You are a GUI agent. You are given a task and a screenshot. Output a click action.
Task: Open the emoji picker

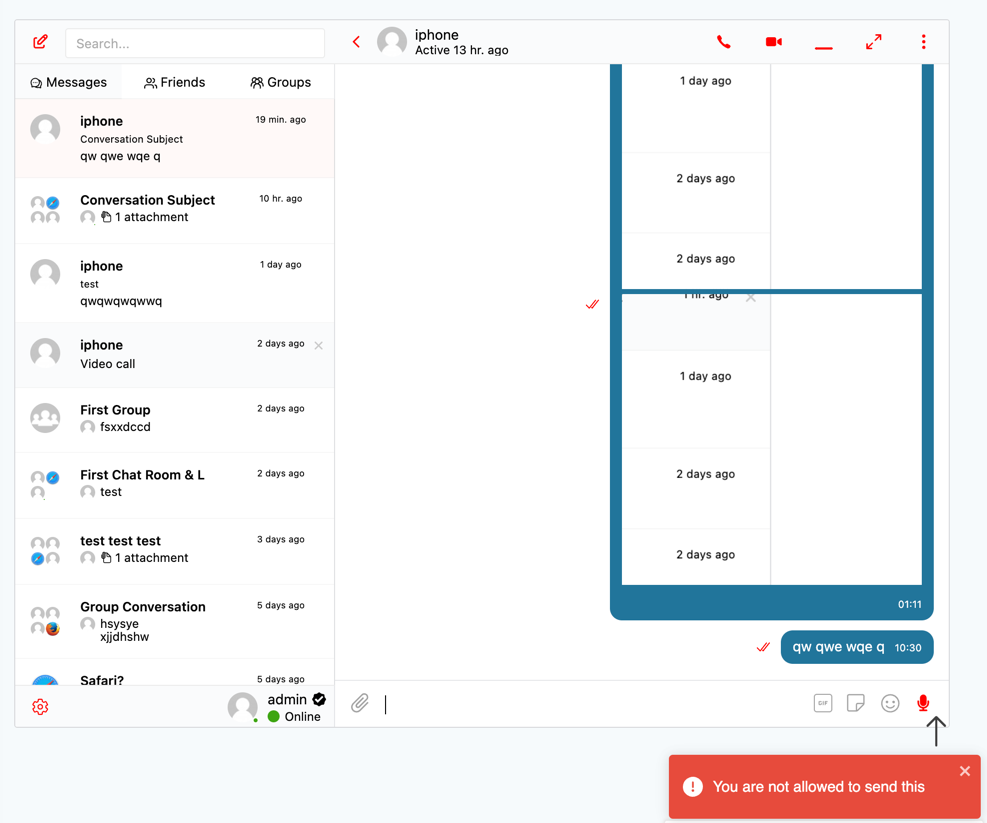[890, 704]
